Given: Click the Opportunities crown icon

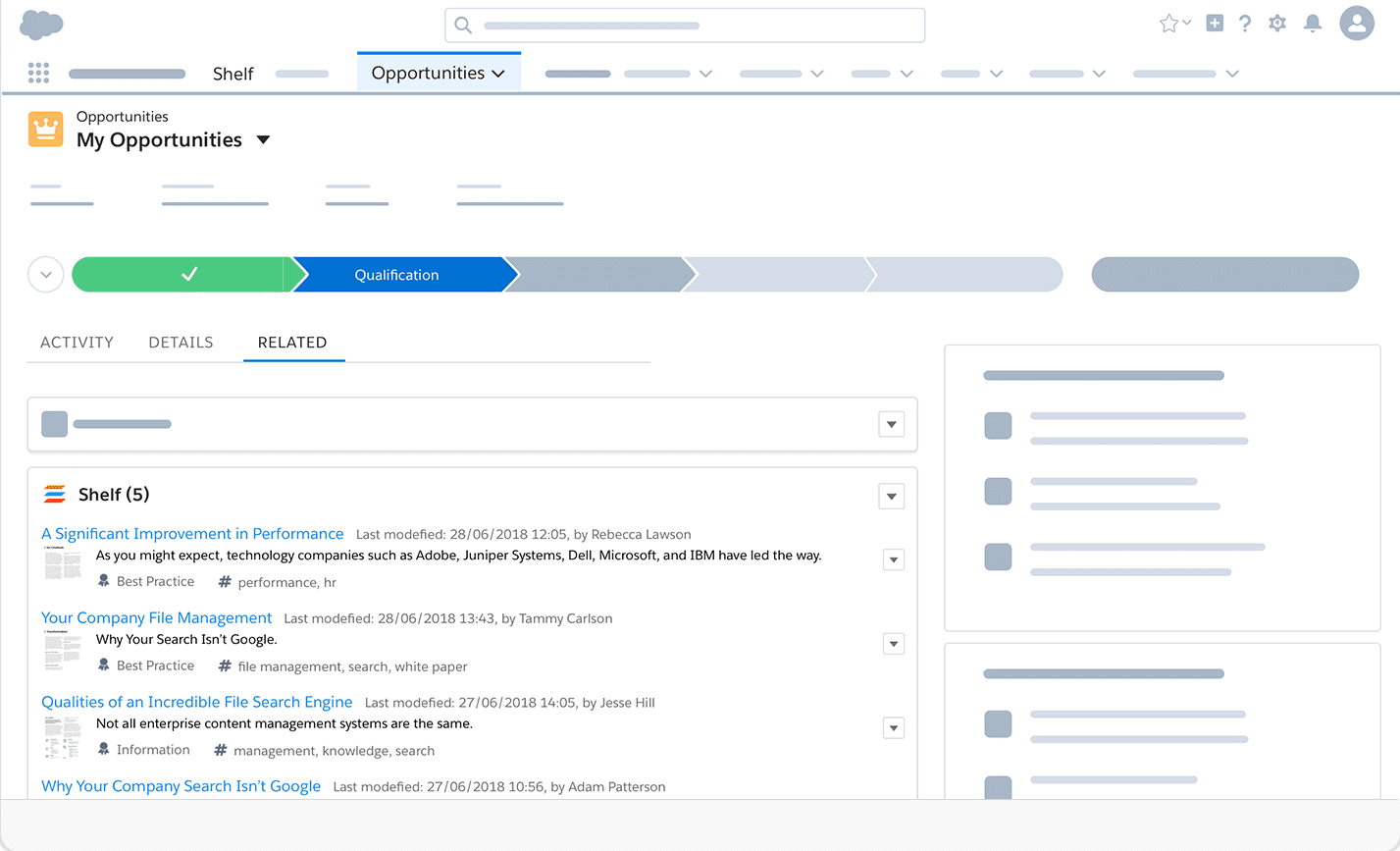Looking at the screenshot, I should point(45,130).
